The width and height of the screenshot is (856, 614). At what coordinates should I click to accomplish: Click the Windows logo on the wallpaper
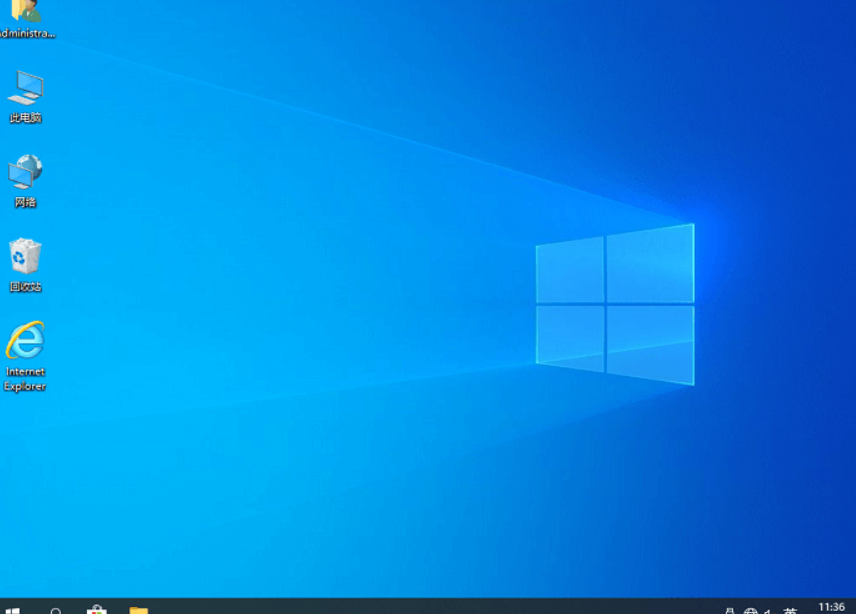click(614, 304)
